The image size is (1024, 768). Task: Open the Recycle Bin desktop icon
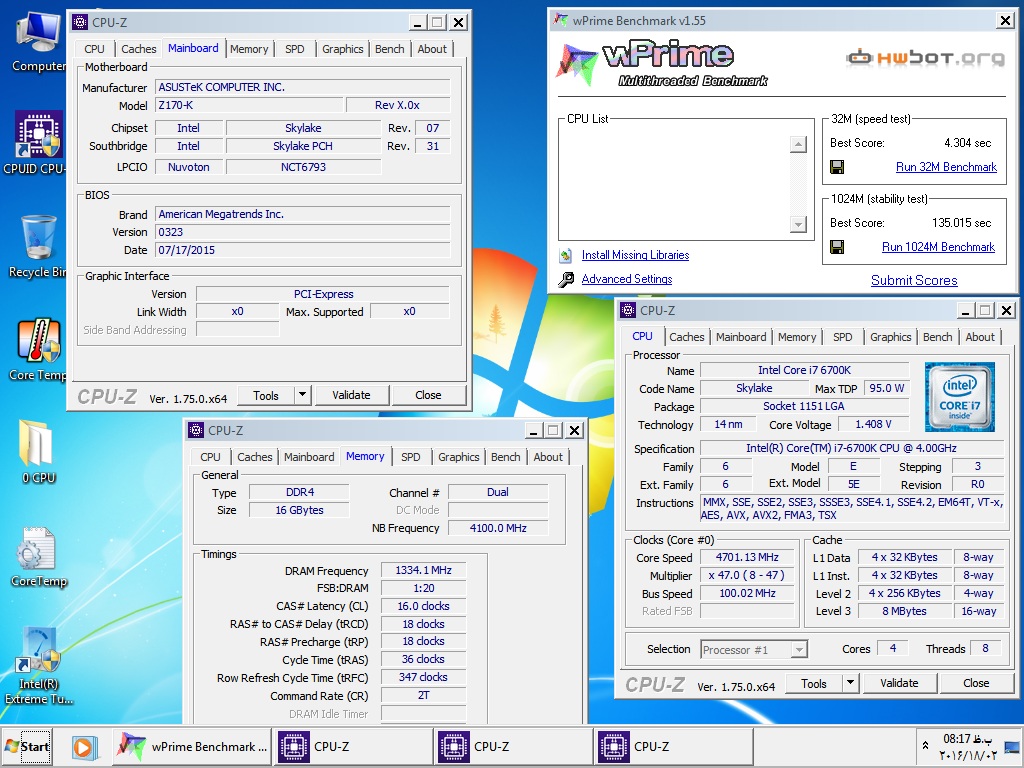click(x=38, y=240)
